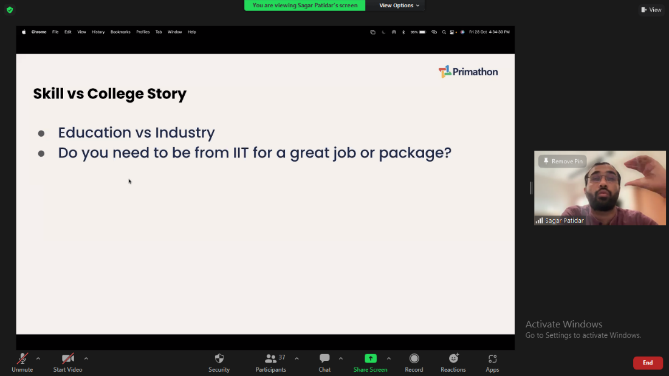Click the viewing Sagar Patidar's screen banner
This screenshot has height=376, width=669.
point(305,5)
